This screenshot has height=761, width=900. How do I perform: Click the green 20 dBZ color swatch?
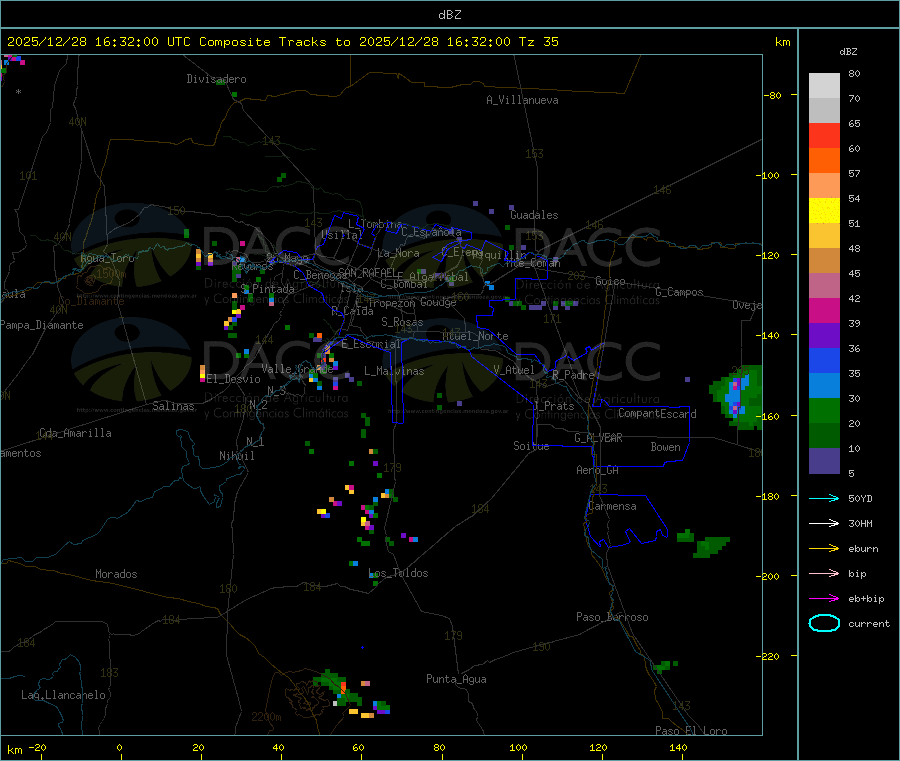pyautogui.click(x=824, y=410)
